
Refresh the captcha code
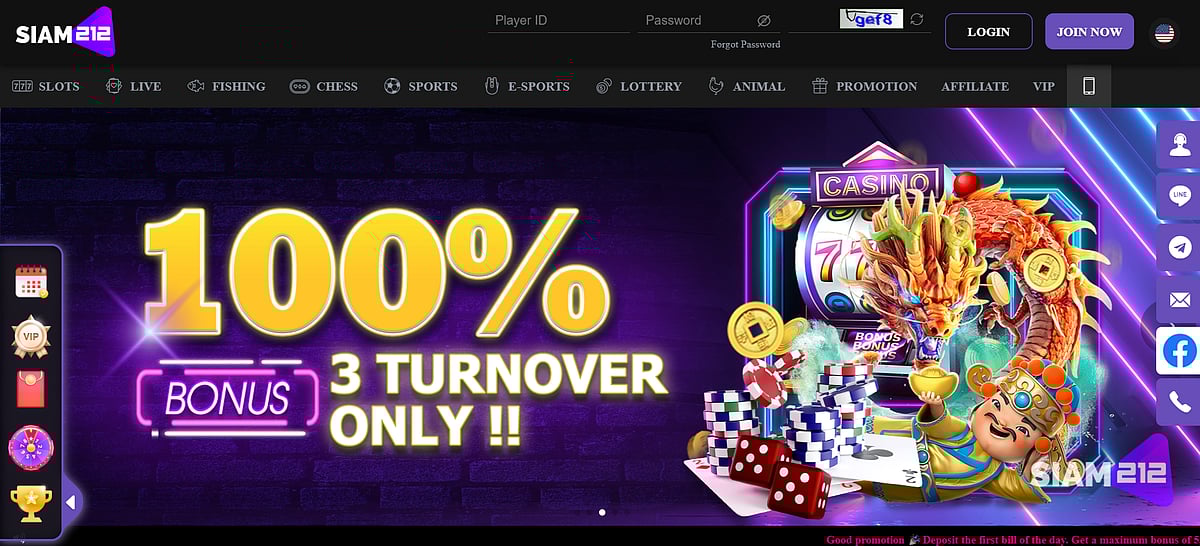click(x=917, y=19)
